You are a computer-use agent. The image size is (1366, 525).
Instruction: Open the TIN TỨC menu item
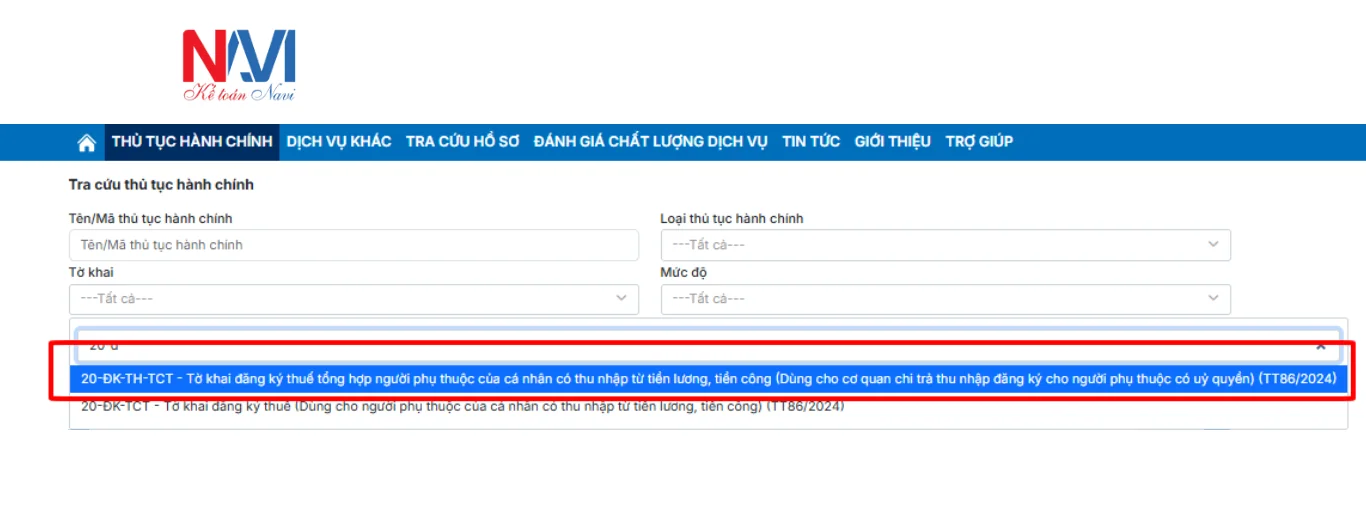[811, 142]
